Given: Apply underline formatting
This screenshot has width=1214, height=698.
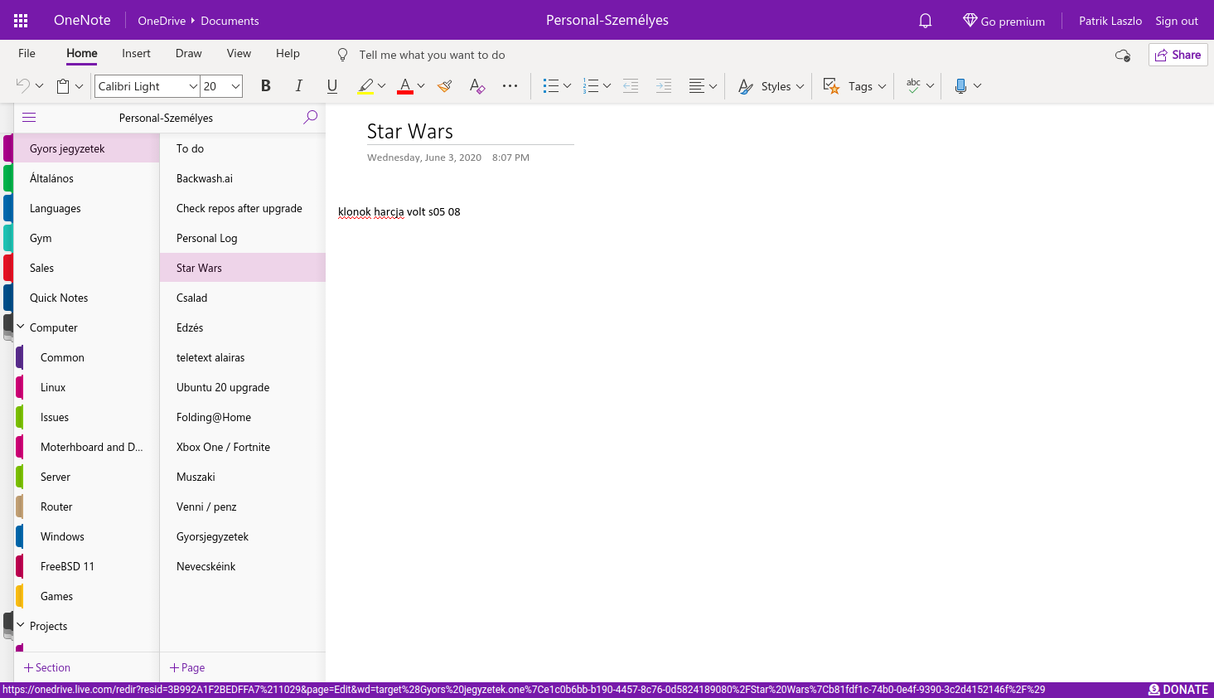Looking at the screenshot, I should pyautogui.click(x=331, y=86).
